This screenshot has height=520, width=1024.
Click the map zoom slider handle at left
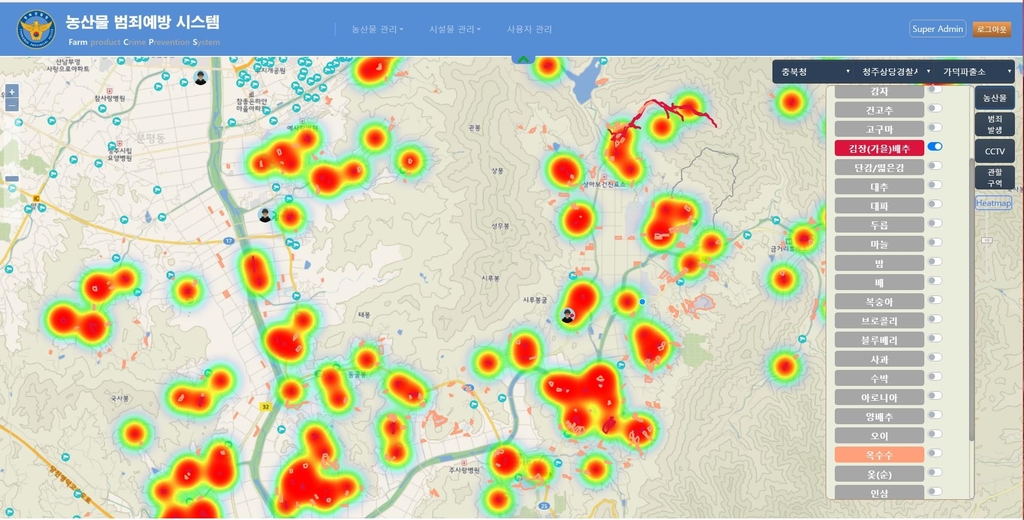(x=12, y=178)
